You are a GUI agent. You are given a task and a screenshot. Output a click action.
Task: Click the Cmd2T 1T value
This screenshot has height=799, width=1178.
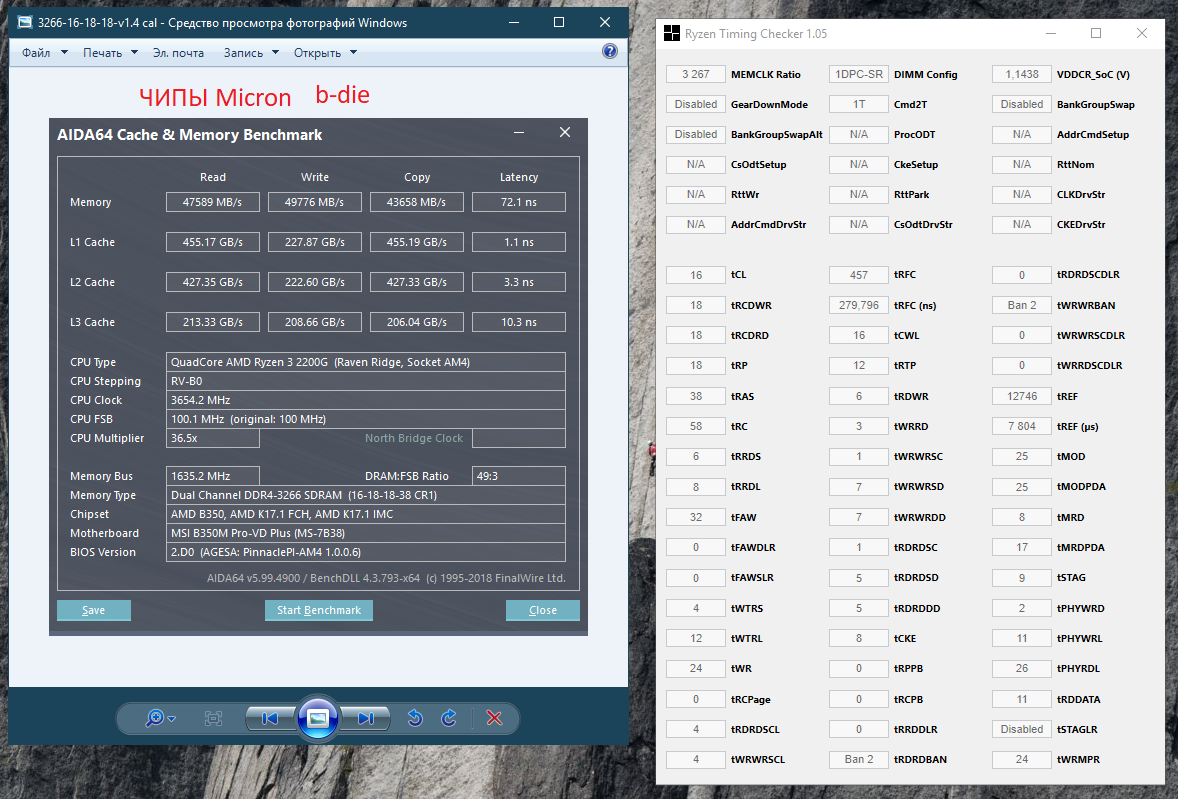[859, 104]
